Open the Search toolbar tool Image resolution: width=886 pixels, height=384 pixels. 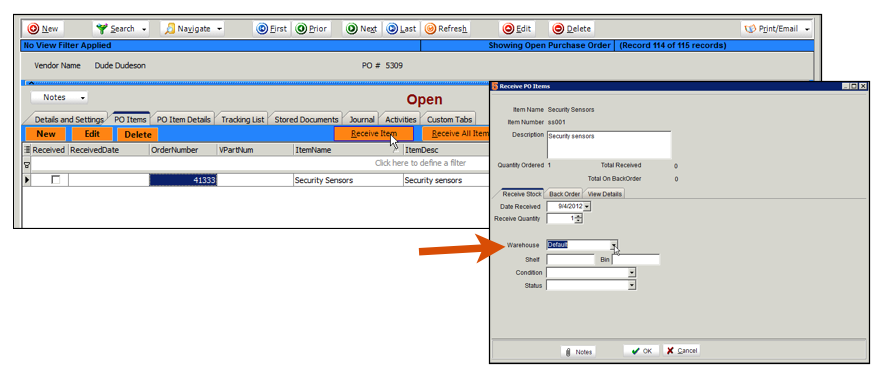pos(121,28)
